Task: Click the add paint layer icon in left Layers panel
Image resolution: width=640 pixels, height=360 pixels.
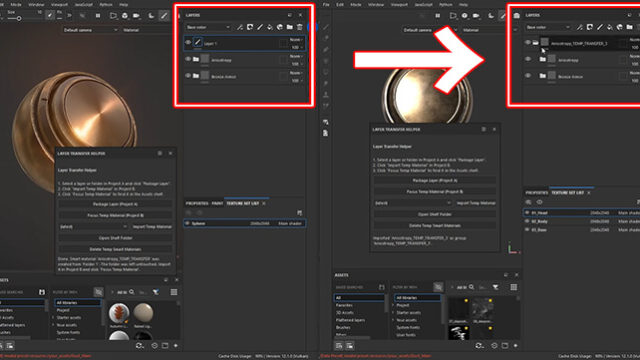Action: pos(260,27)
